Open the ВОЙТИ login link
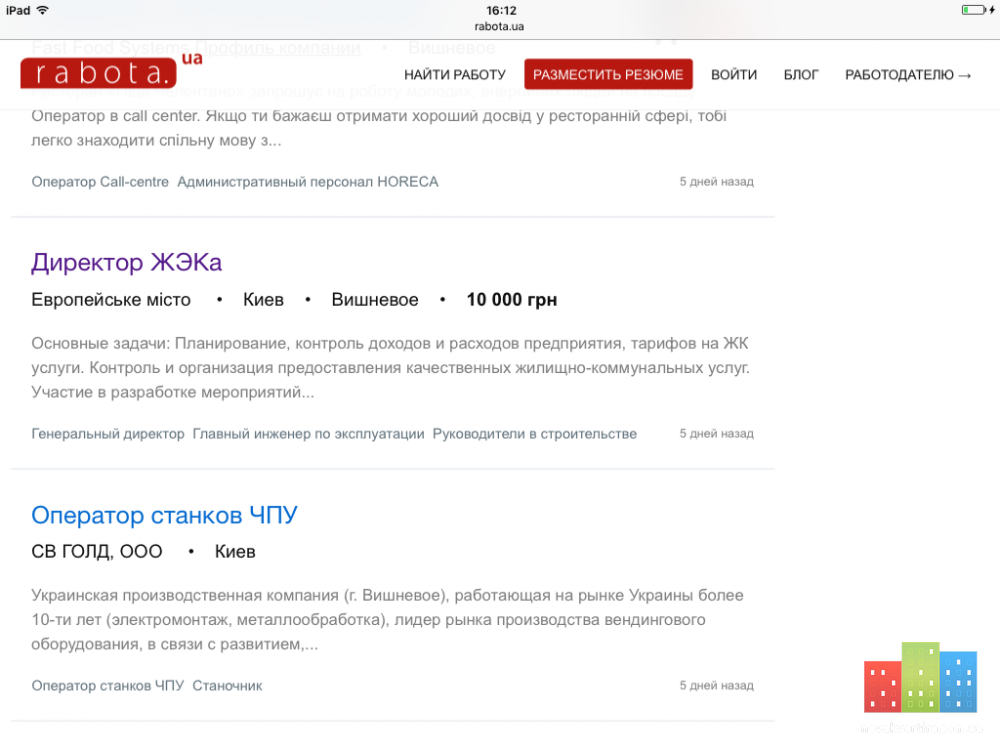The image size is (1000, 750). point(734,75)
